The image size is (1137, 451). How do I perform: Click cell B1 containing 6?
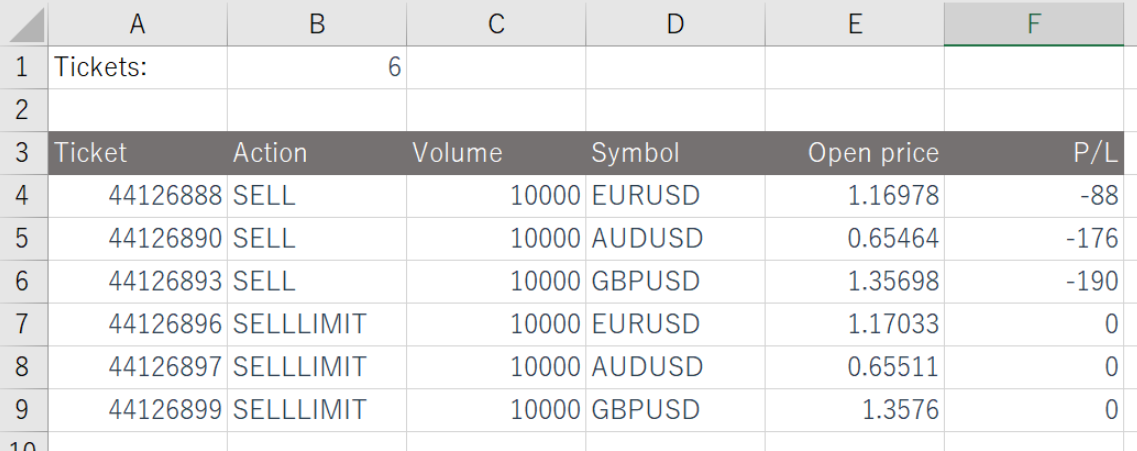click(317, 67)
